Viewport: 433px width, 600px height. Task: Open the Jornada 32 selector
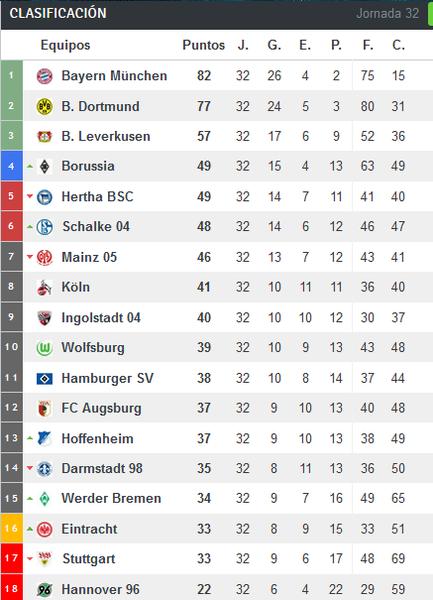[x=387, y=13]
